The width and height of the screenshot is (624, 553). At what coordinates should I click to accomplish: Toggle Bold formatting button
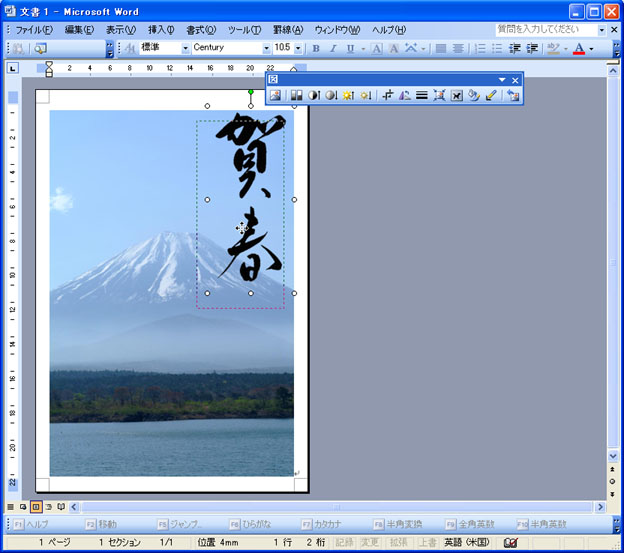pyautogui.click(x=316, y=48)
